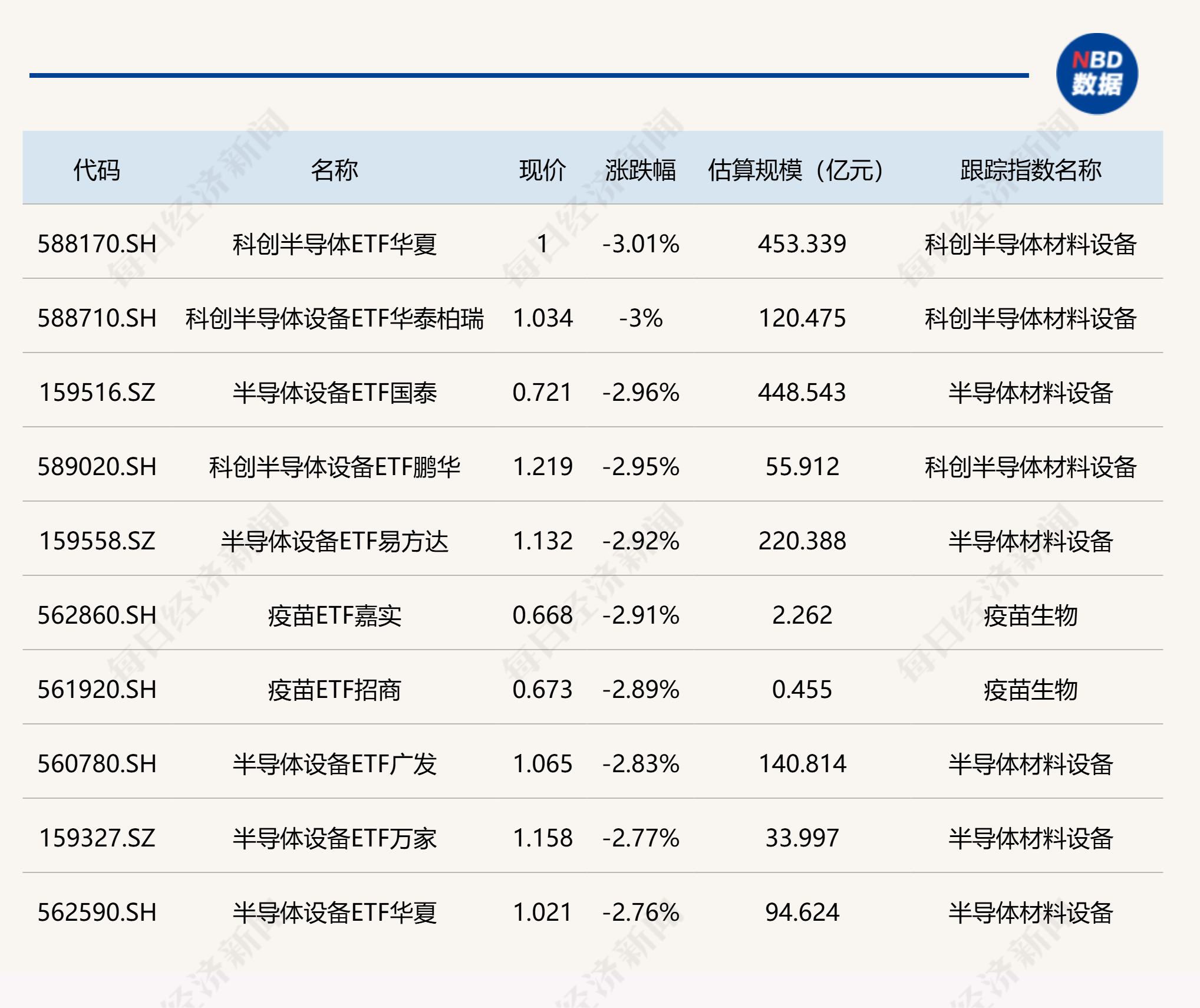The height and width of the screenshot is (1008, 1200).
Task: Click the change value -3%
Action: (641, 318)
